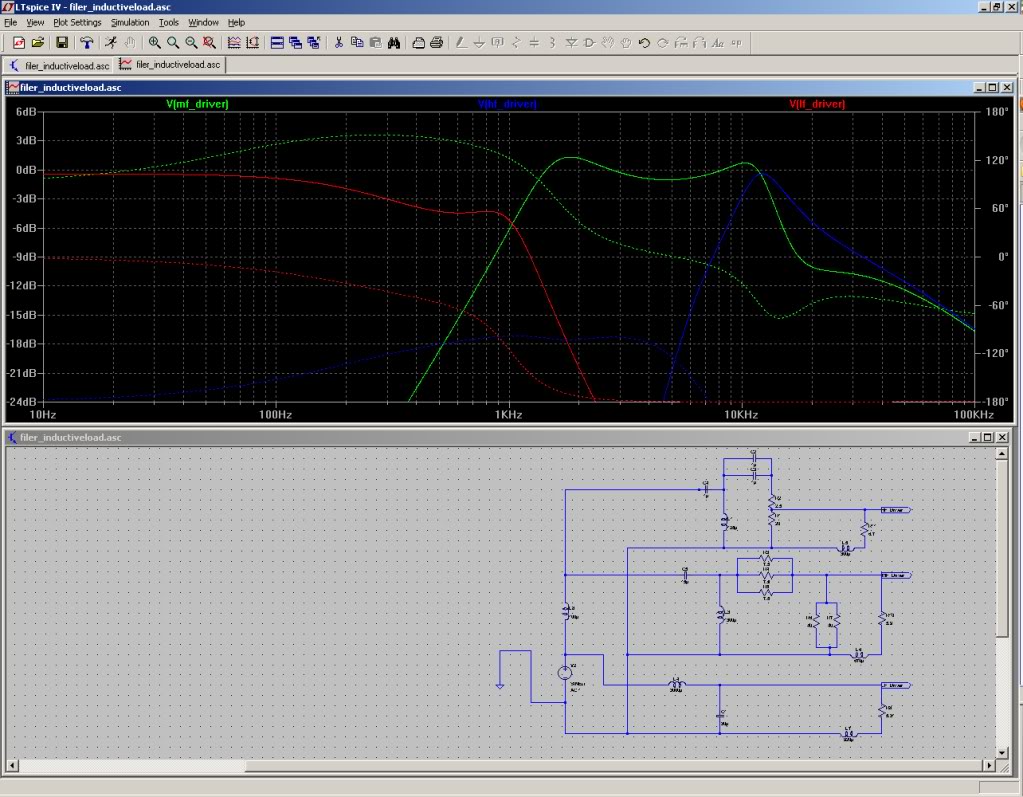Screen dimensions: 1023x797
Task: Click the Component gate-symbol tool
Action: [x=589, y=43]
